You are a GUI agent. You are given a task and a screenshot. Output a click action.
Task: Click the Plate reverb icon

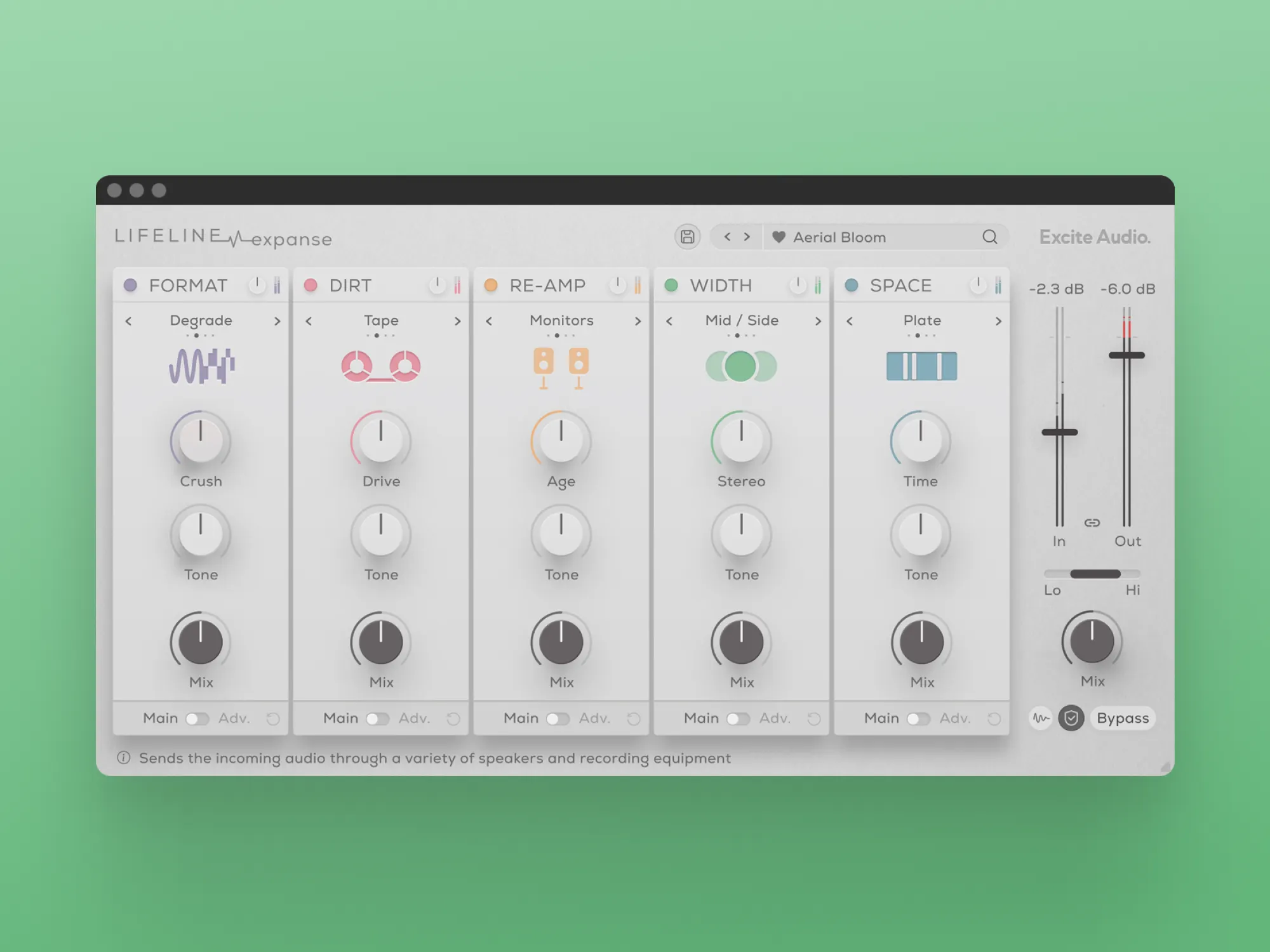(x=921, y=366)
